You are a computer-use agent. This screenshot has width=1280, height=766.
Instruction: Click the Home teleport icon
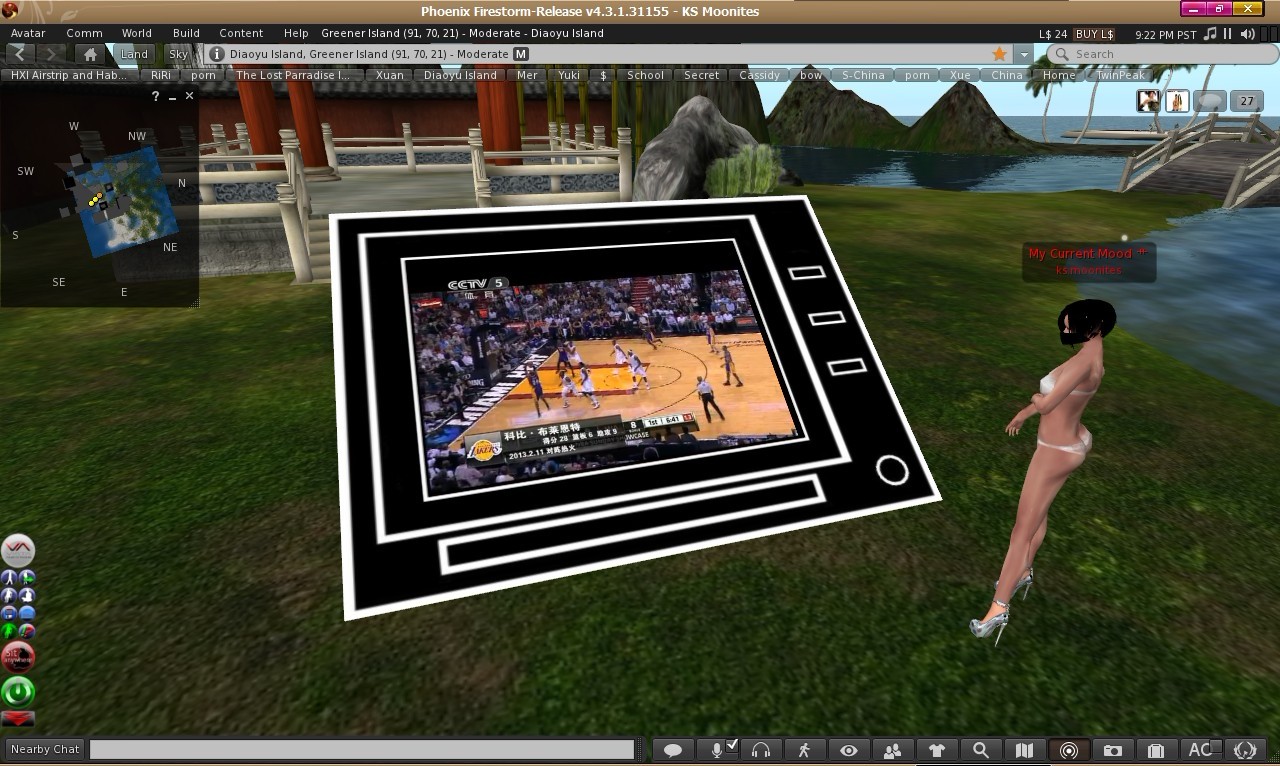90,54
